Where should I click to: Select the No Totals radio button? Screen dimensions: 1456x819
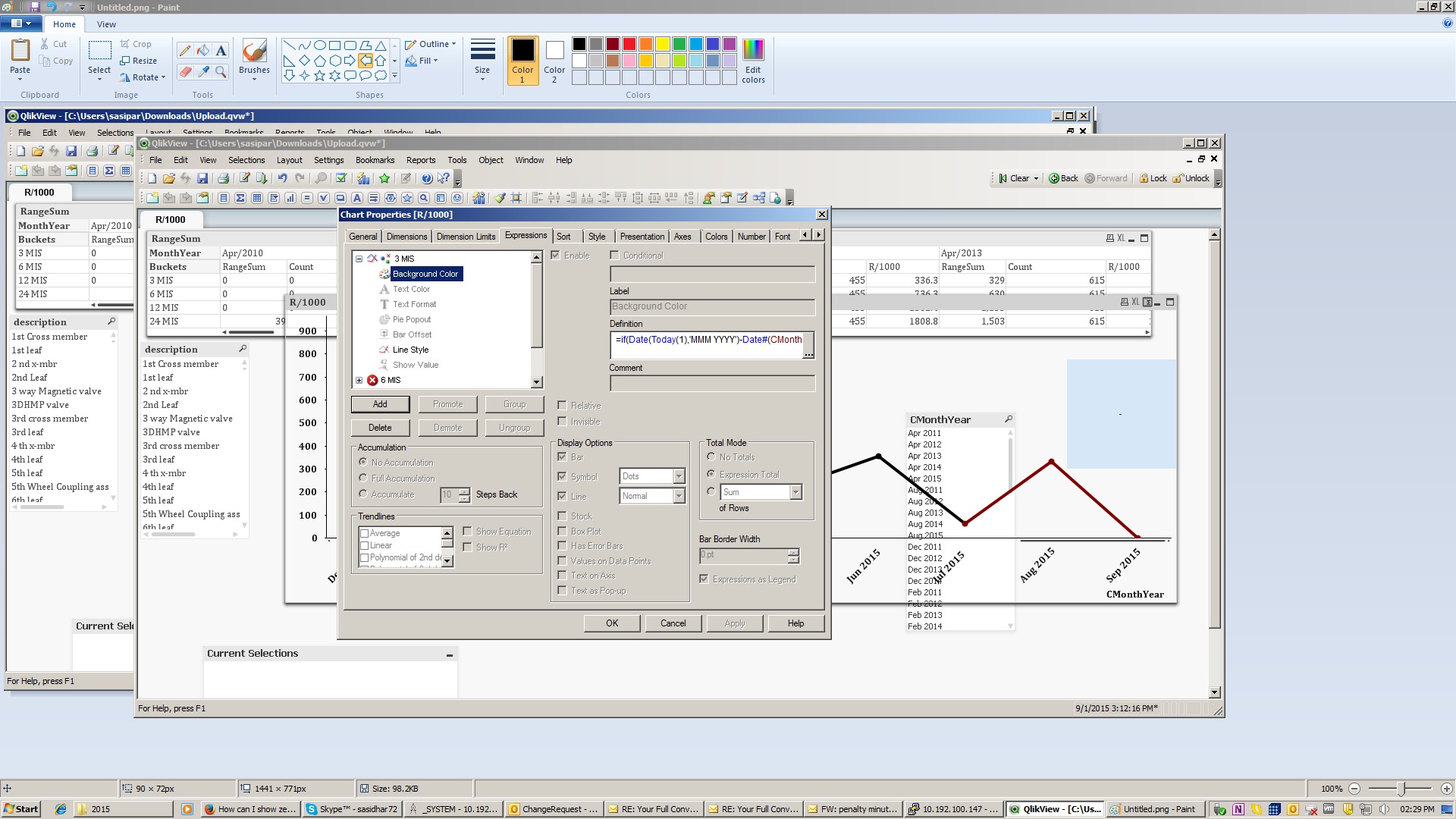[x=711, y=457]
